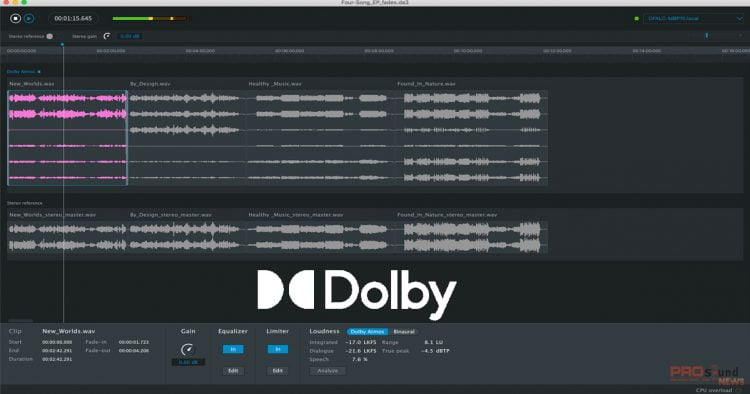Click the Dolby Atmos track label
Viewport: 750px width, 394px height.
[x=21, y=72]
